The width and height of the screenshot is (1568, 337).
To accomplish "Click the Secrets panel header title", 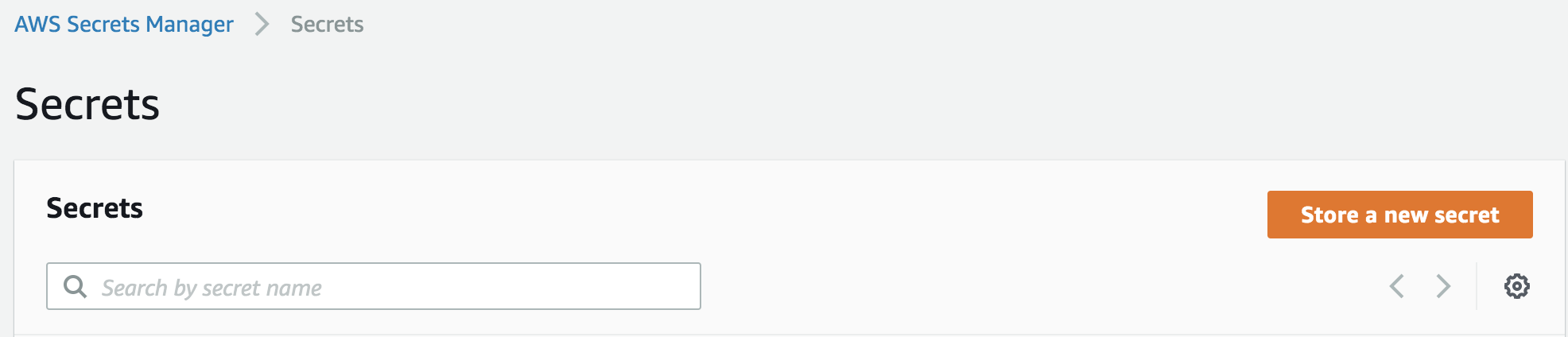I will [95, 207].
